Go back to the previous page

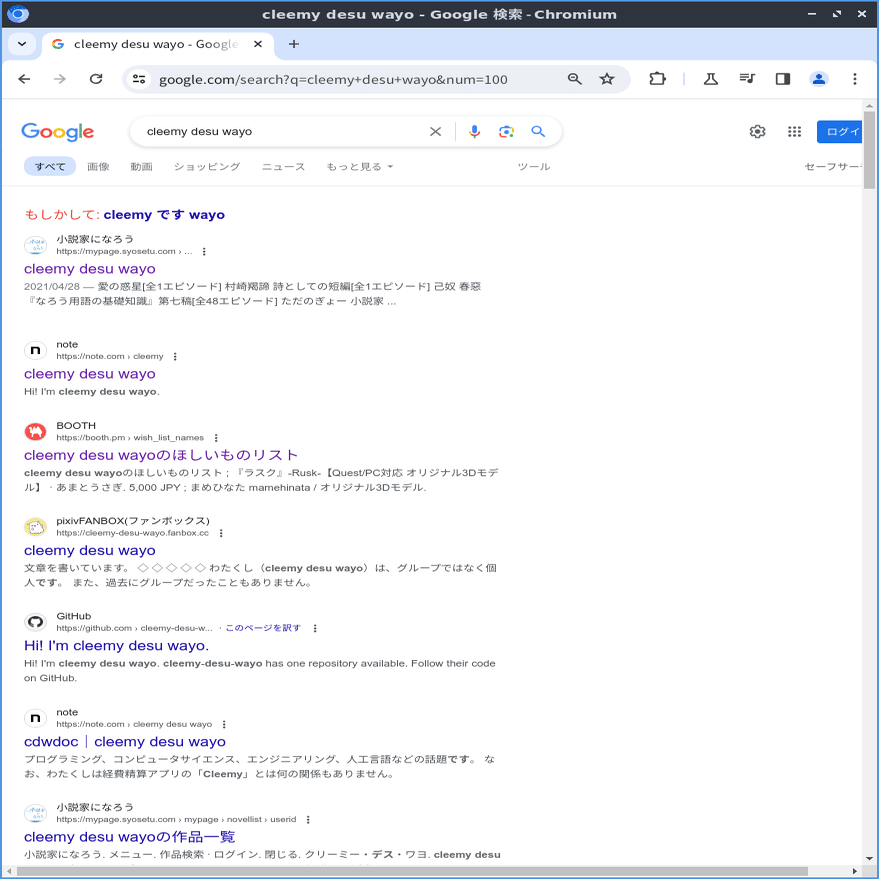24,79
